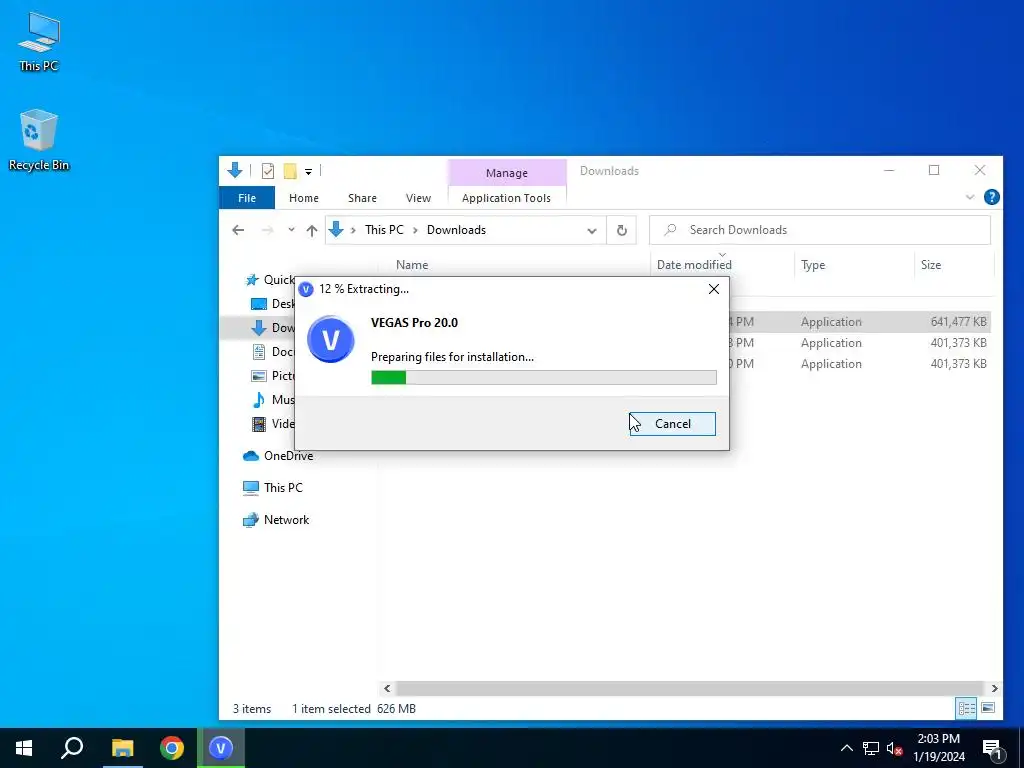Click the green extraction progress bar
Screen dimensions: 1024x768
(543, 377)
